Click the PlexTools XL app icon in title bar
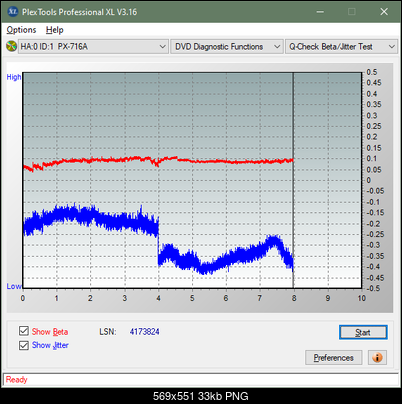The height and width of the screenshot is (404, 402). 13,12
